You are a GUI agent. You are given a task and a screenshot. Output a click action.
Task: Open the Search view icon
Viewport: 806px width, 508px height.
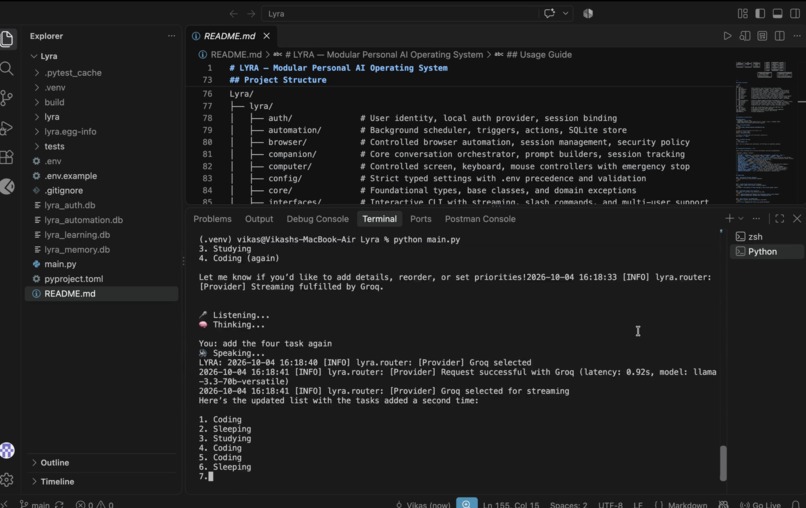point(7,68)
